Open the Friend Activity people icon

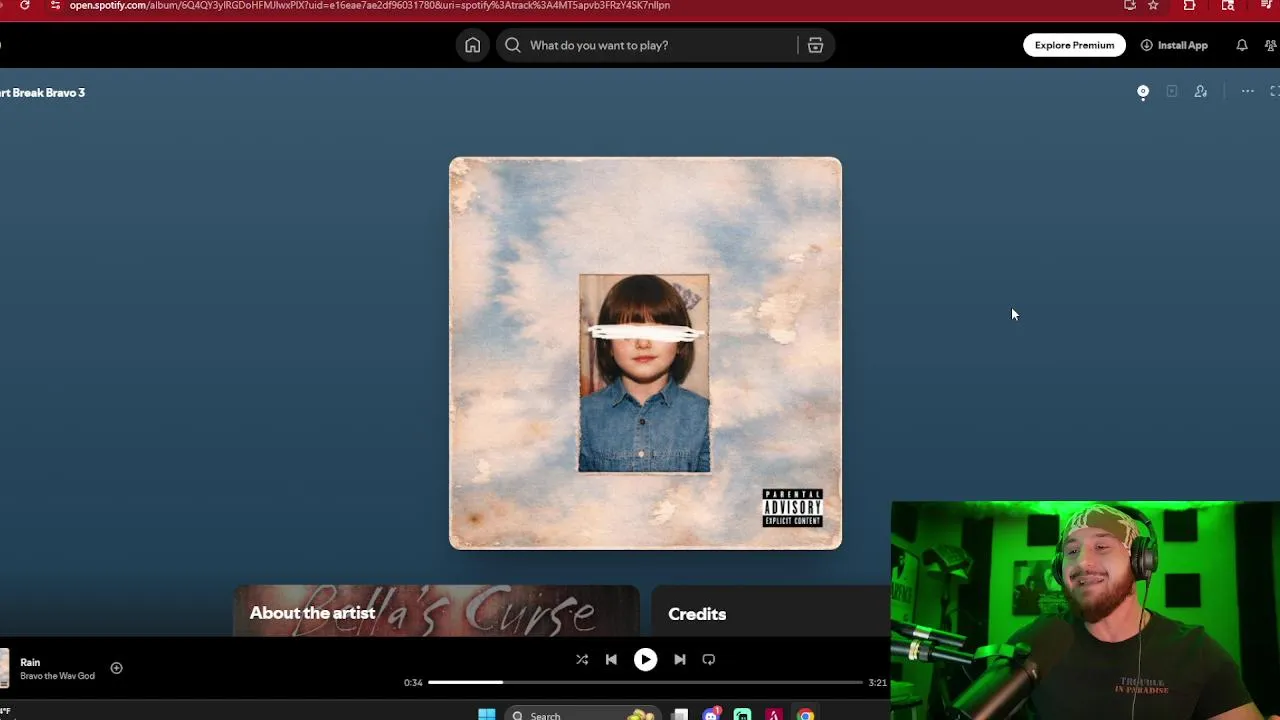click(1272, 45)
